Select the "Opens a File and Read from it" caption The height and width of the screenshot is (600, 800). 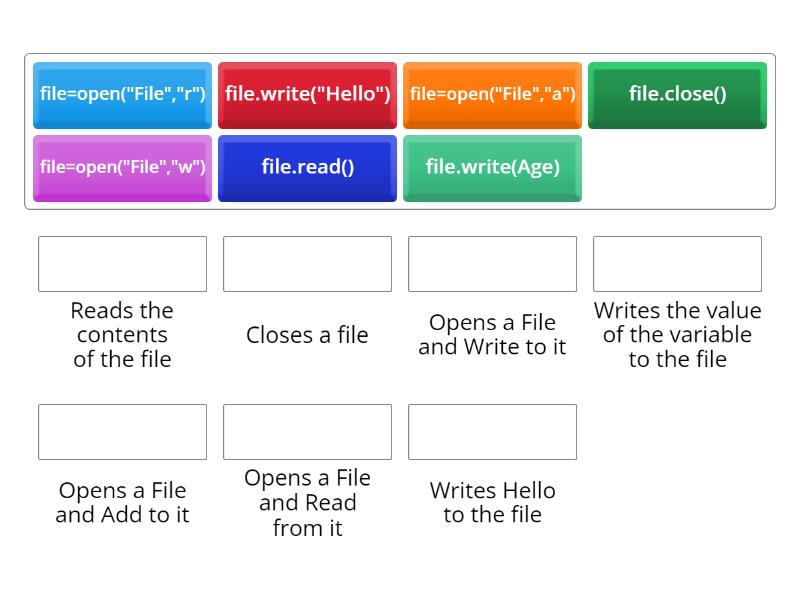tap(307, 503)
